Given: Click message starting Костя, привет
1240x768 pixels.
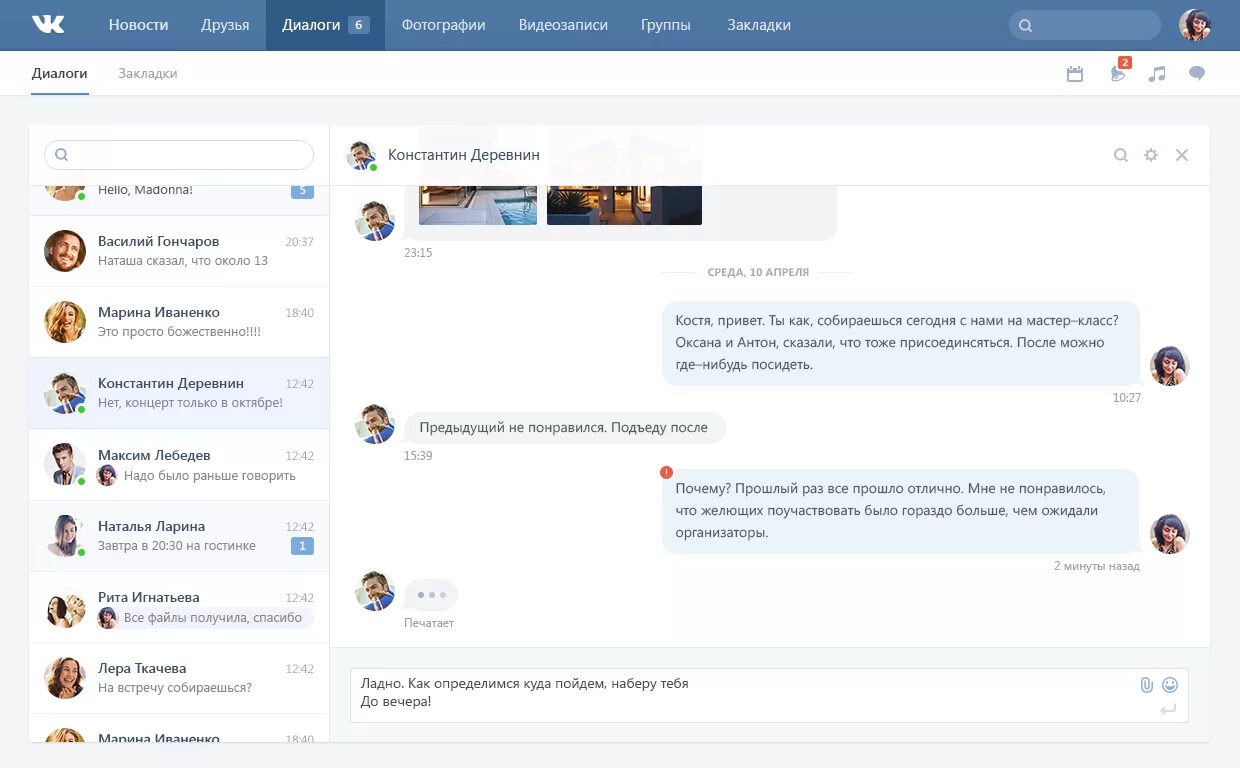Looking at the screenshot, I should click(900, 343).
